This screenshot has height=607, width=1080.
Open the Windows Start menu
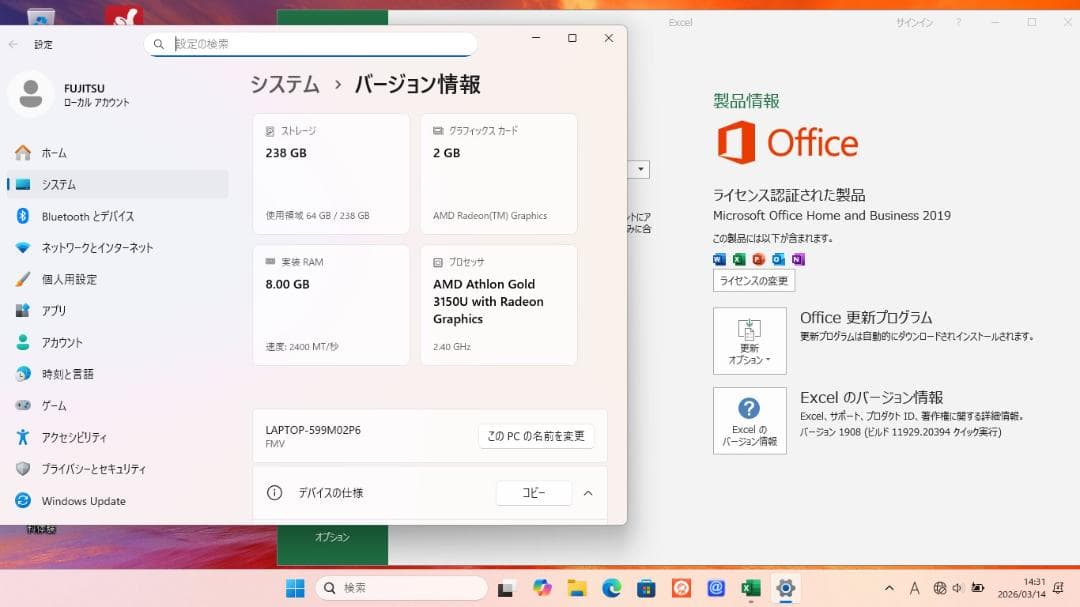click(295, 588)
